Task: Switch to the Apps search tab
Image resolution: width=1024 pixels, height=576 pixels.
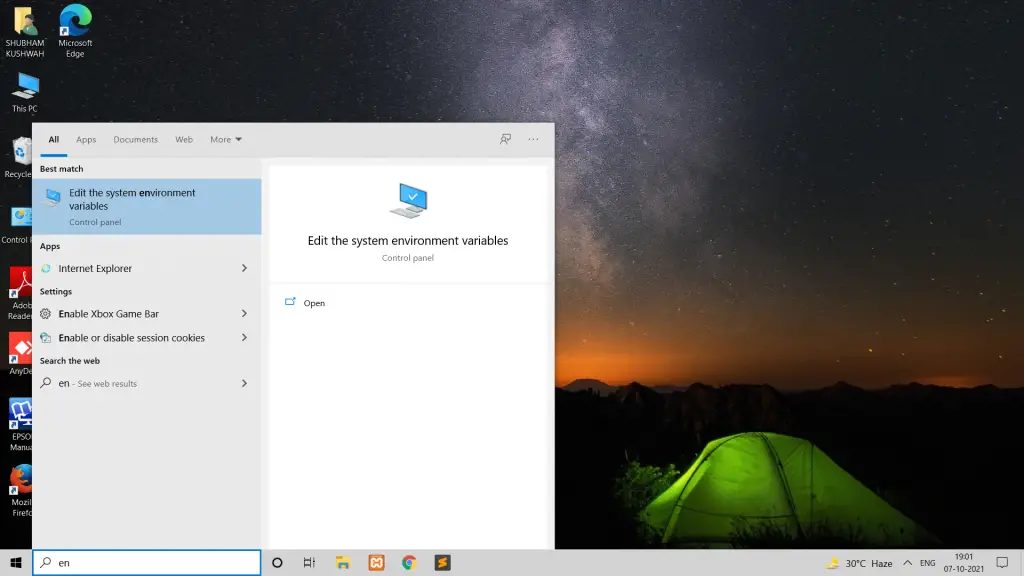Action: (86, 139)
